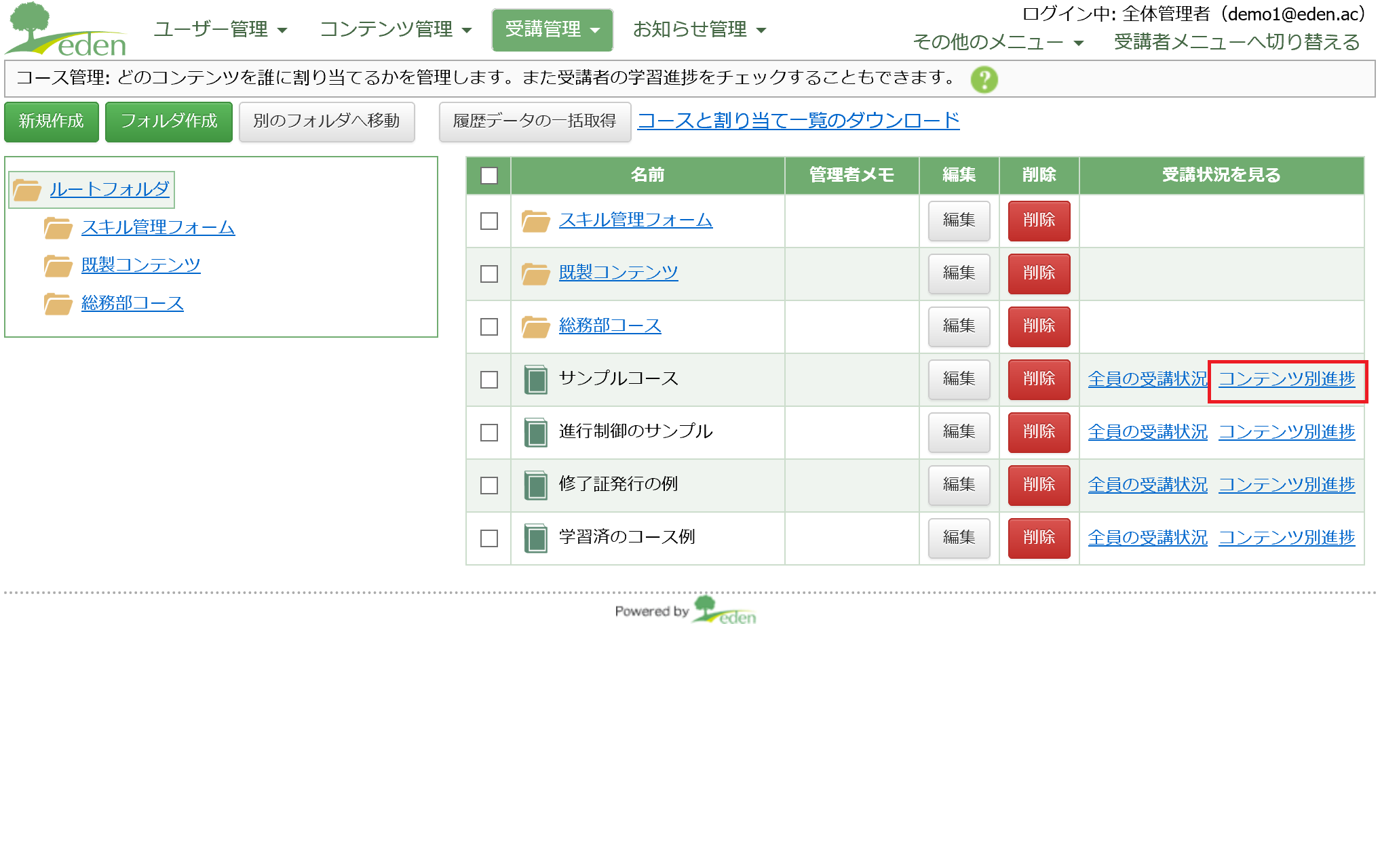Viewport: 1380px width, 868px height.
Task: Check the box for サンプルコース row
Action: point(488,379)
